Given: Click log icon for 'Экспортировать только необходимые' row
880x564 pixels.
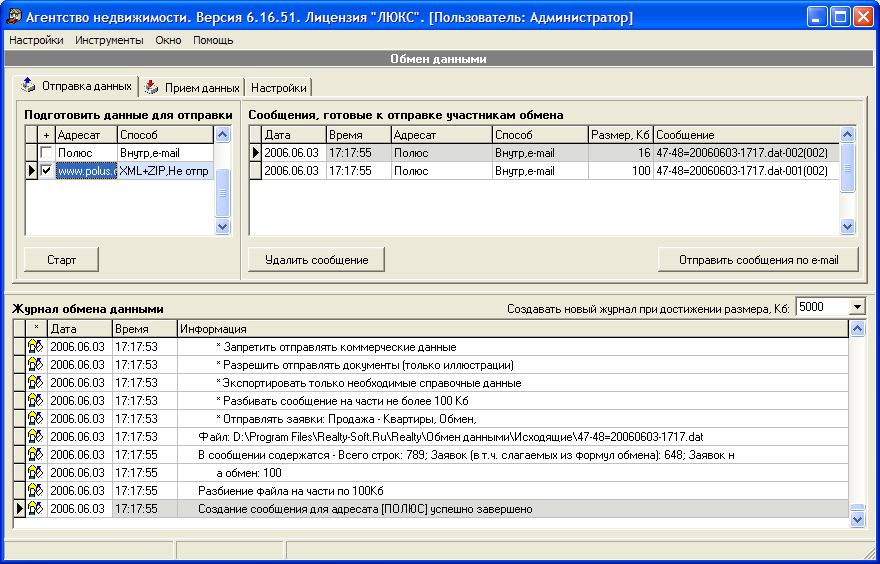Looking at the screenshot, I should [x=35, y=383].
